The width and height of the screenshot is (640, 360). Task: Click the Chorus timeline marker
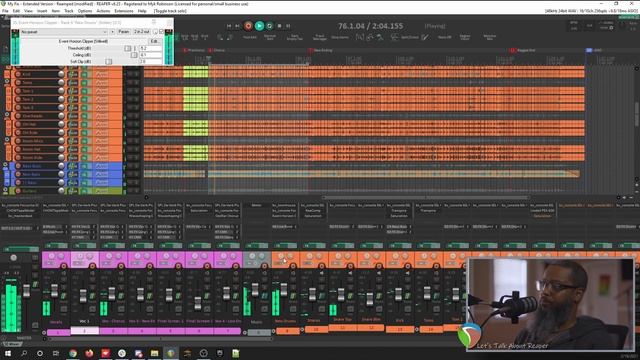[x=217, y=50]
